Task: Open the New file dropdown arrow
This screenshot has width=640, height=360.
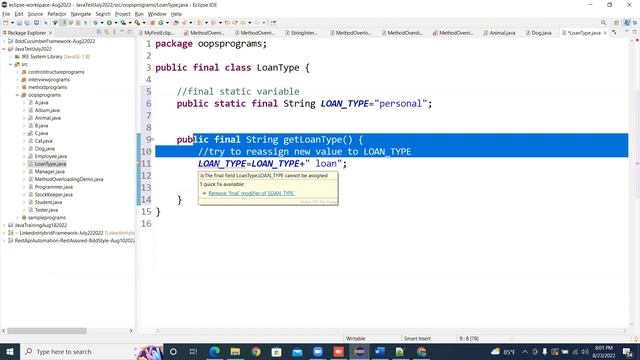Action: [12, 23]
